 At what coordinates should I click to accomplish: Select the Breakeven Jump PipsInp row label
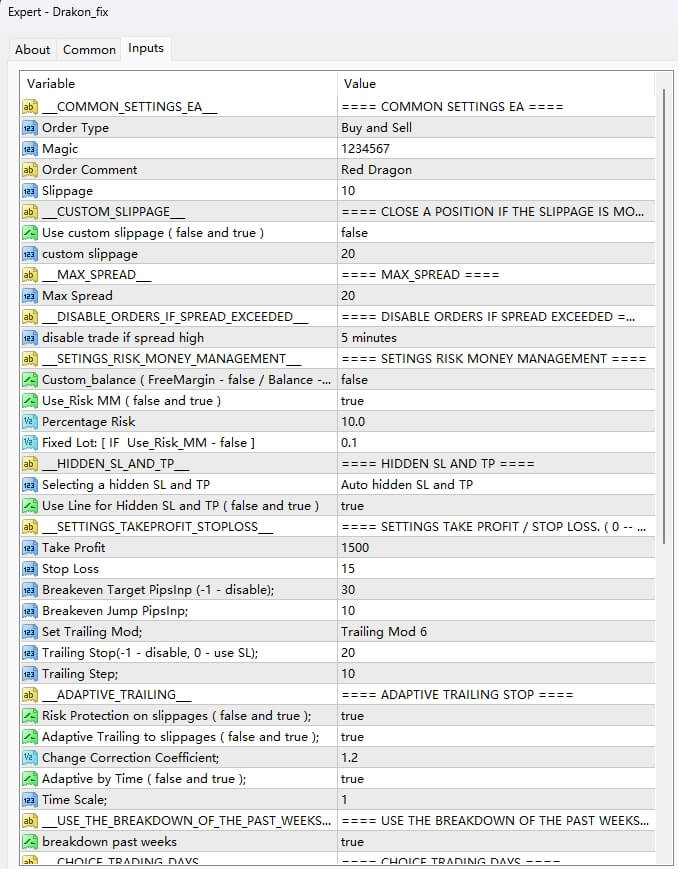point(115,611)
